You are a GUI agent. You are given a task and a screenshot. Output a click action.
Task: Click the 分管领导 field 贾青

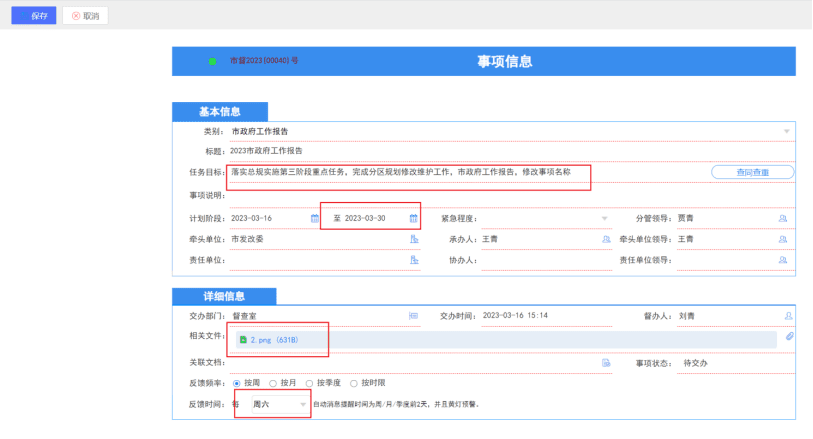(x=727, y=218)
